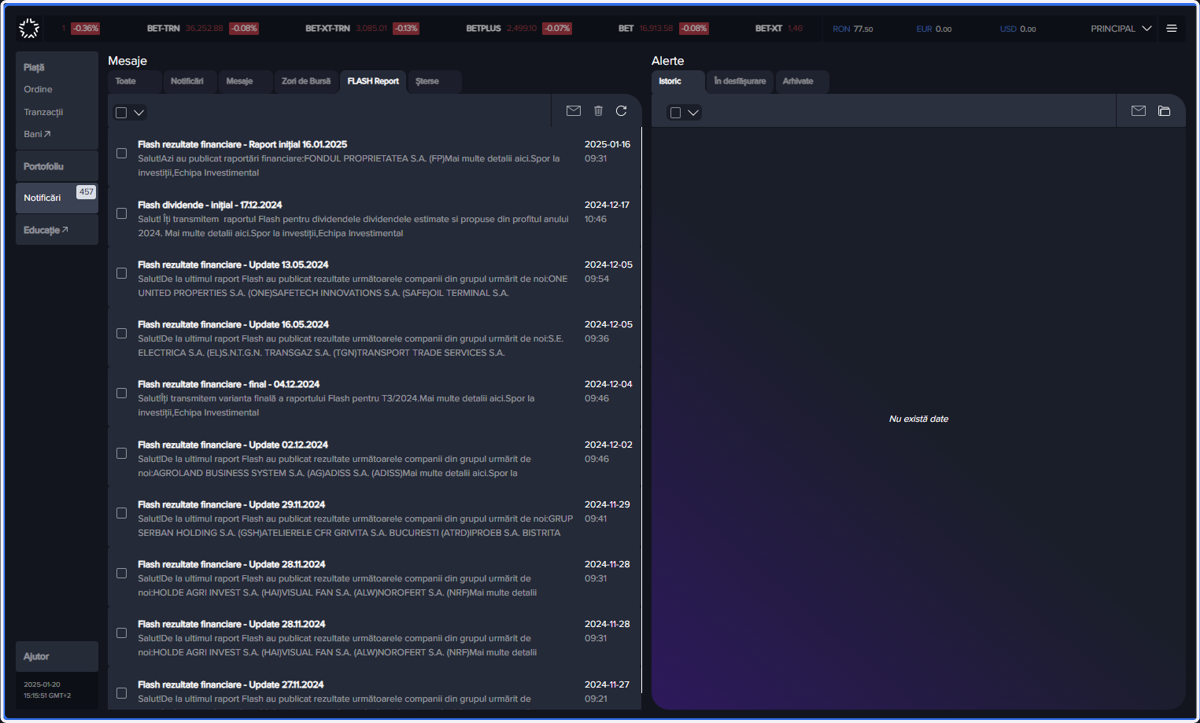Mark selected messages as read in Mesaje

pos(573,111)
